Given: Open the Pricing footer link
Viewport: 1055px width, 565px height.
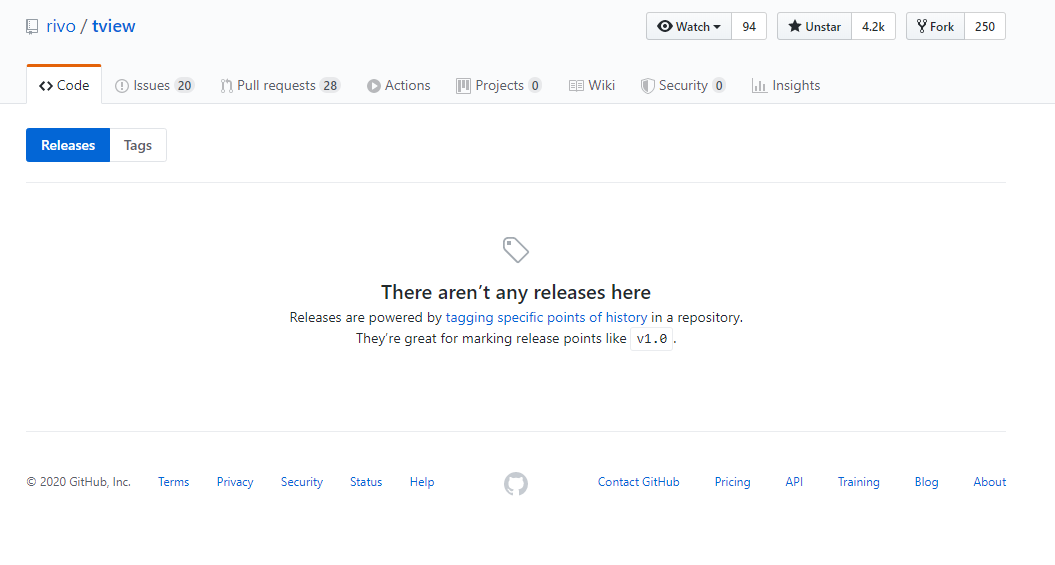Looking at the screenshot, I should click(x=732, y=482).
